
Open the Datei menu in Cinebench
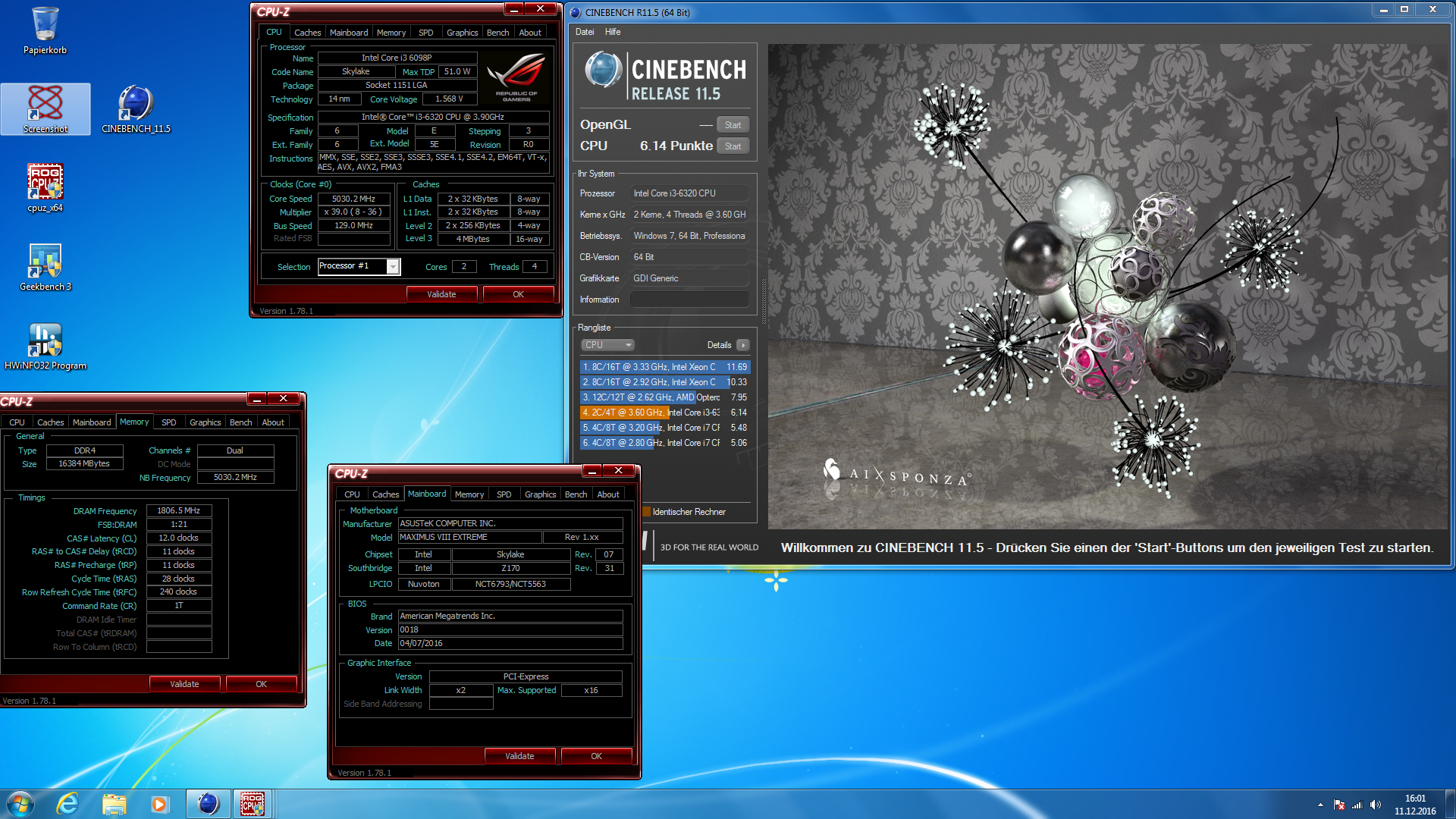coord(585,32)
